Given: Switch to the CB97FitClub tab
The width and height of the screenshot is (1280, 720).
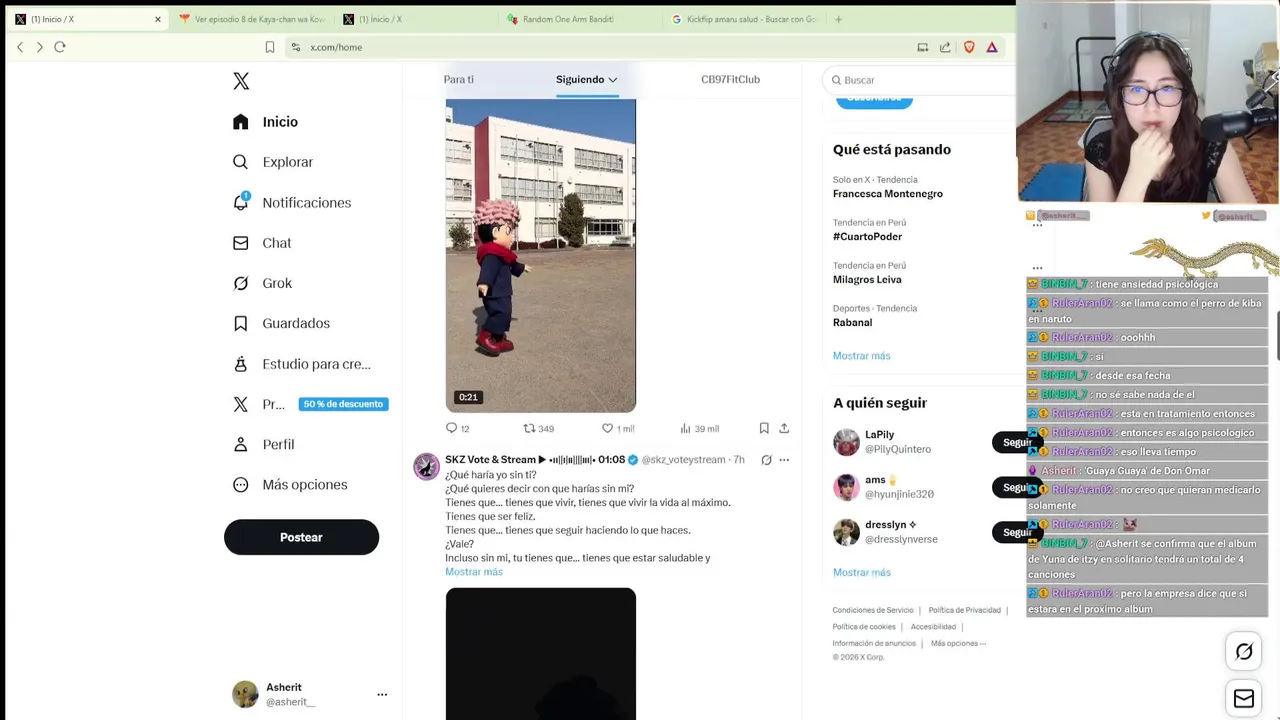Looking at the screenshot, I should point(730,79).
